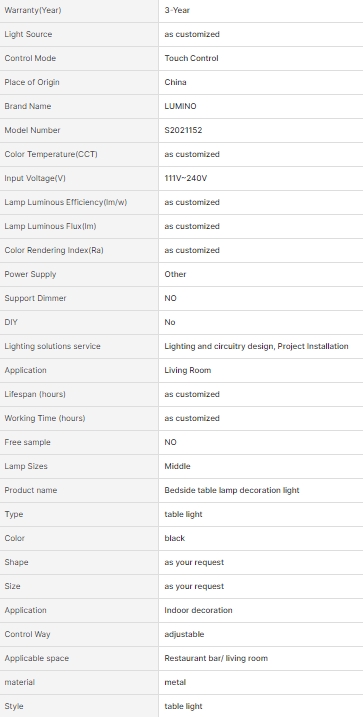Screen dimensions: 363x717
Task: Select the Indoor decoration value
Action: tap(198, 610)
